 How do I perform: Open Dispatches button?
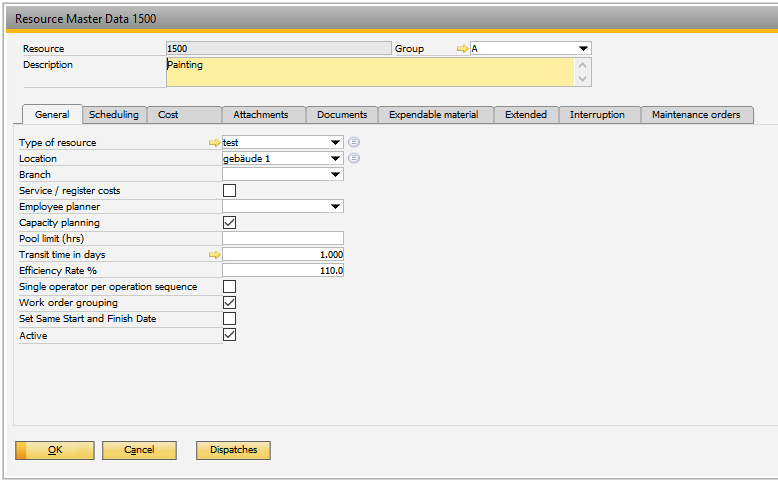(233, 450)
